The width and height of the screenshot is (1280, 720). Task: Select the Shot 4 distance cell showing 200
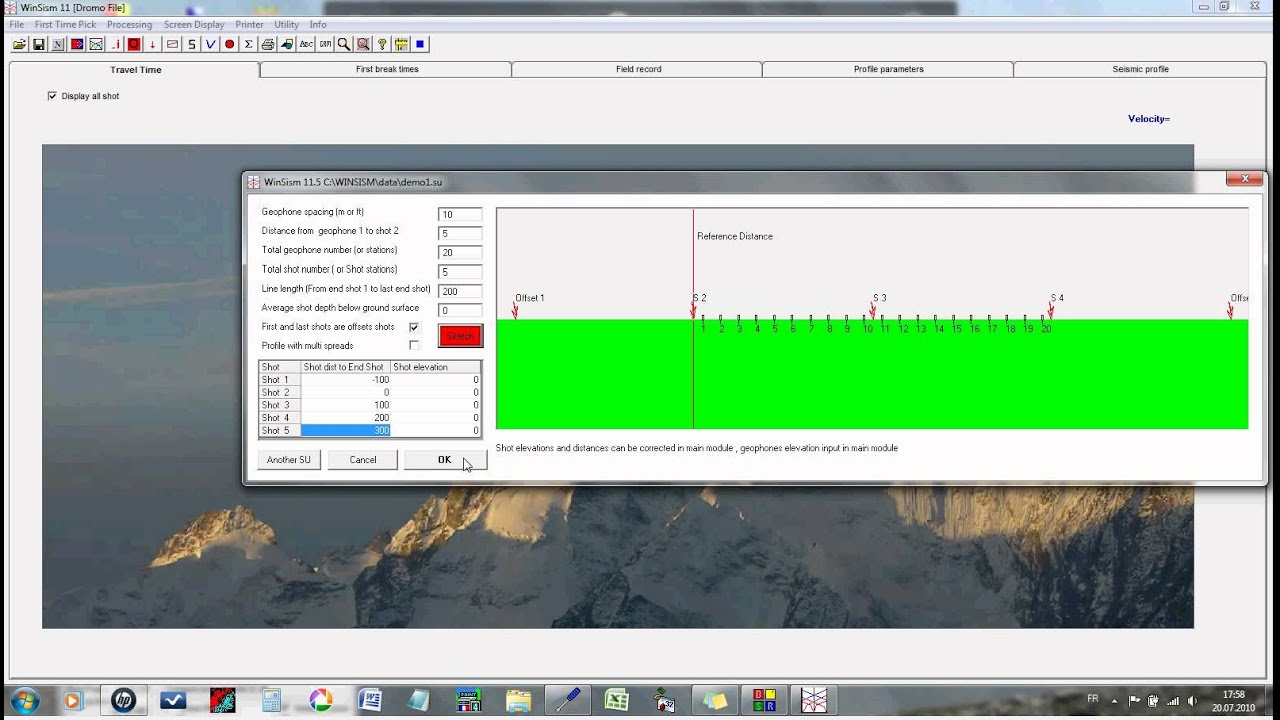click(x=346, y=418)
